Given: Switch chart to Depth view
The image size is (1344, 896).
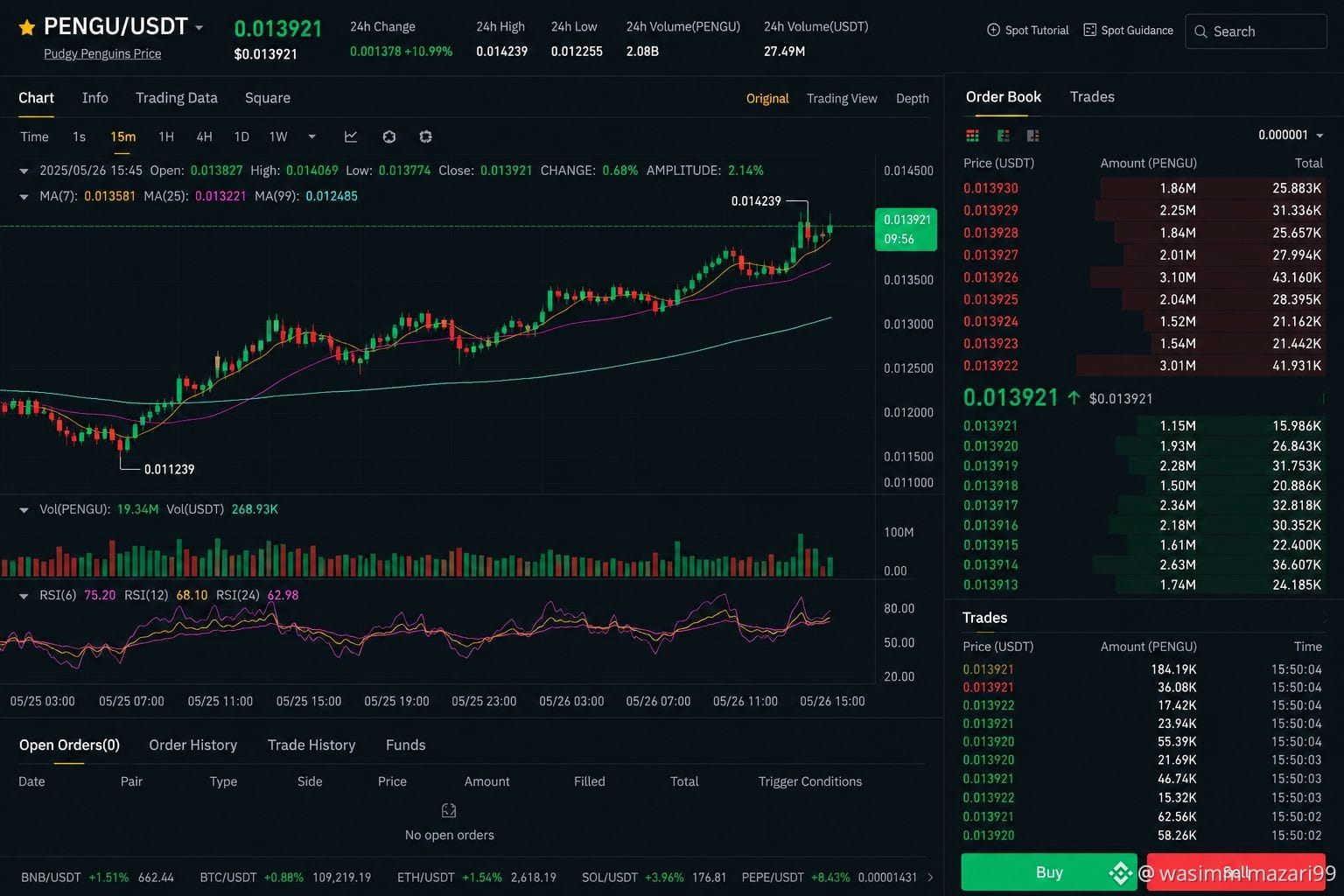Looking at the screenshot, I should click(913, 99).
